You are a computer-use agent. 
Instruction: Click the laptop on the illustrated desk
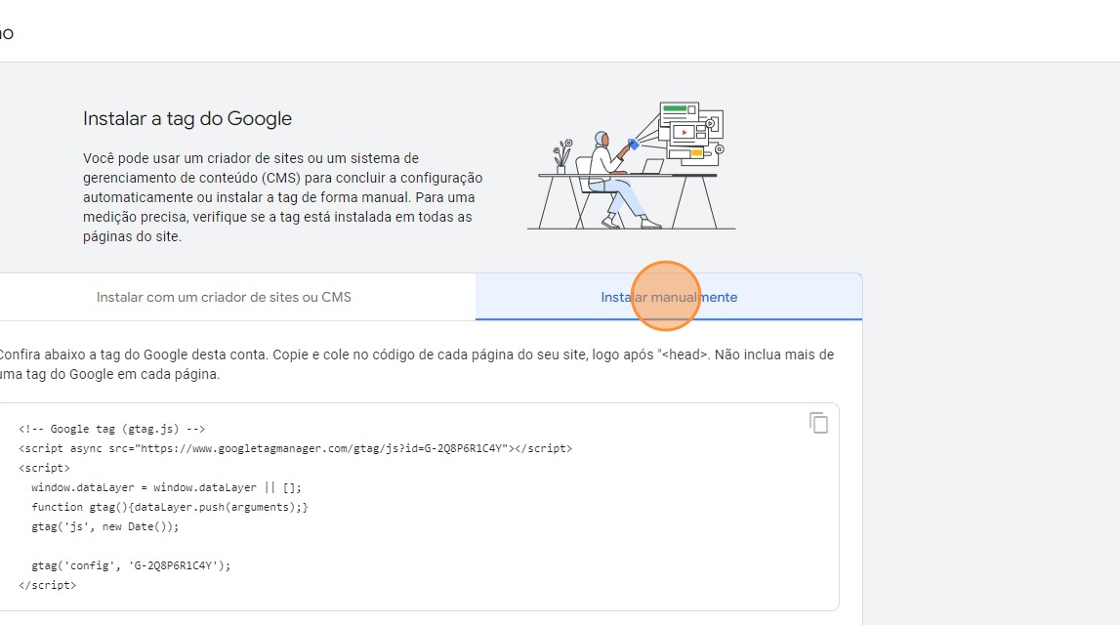click(651, 166)
